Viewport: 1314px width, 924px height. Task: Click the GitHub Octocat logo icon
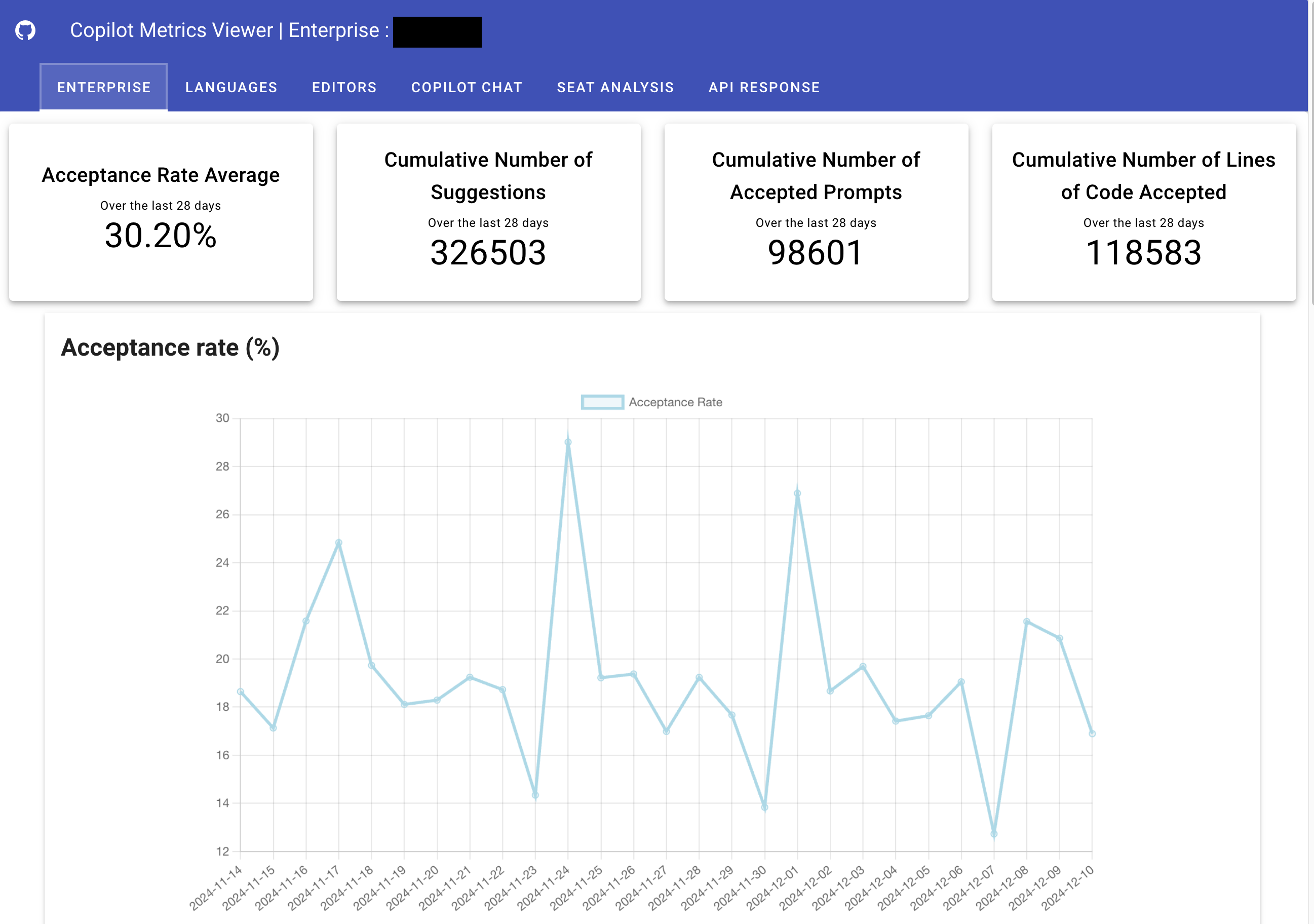pos(25,30)
